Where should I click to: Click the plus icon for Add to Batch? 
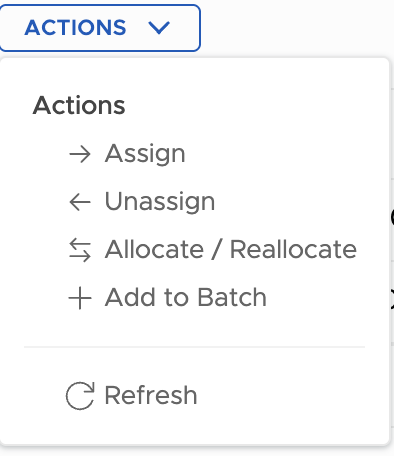click(x=80, y=298)
